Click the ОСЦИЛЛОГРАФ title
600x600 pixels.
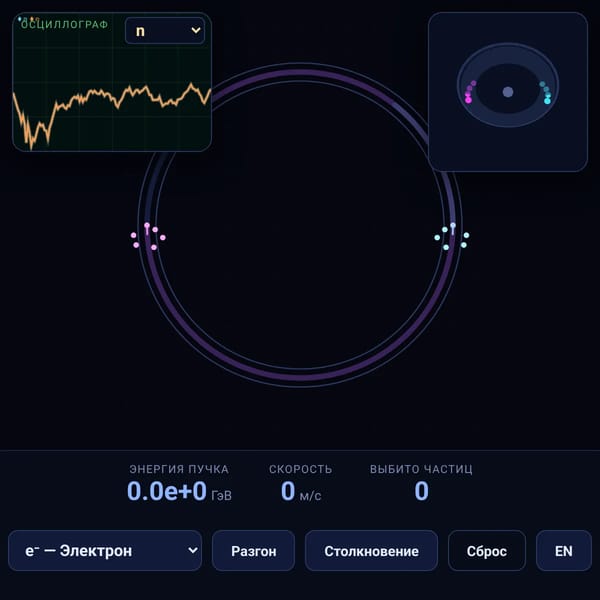pyautogui.click(x=64, y=24)
